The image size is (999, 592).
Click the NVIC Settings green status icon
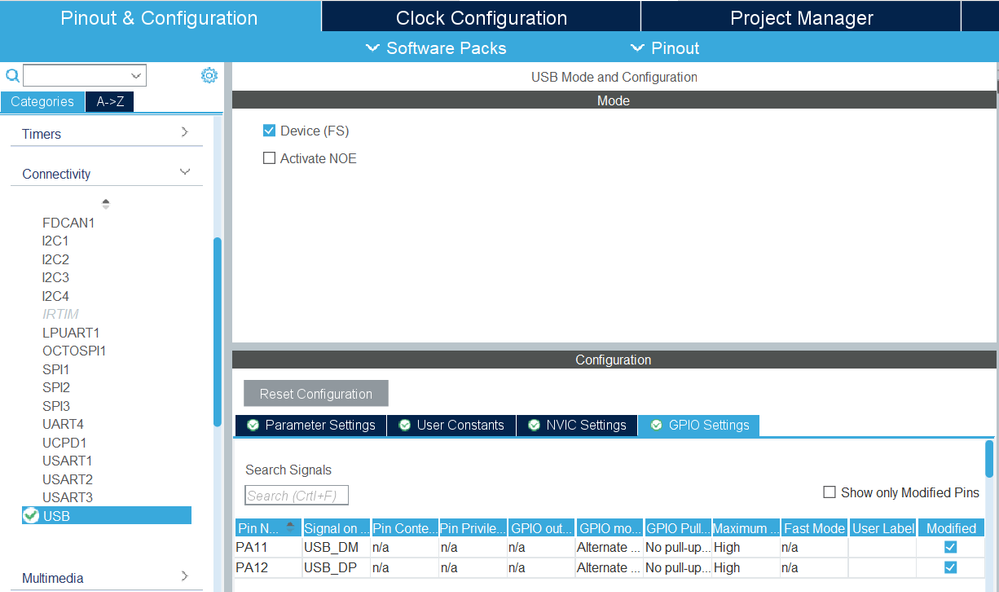coord(534,425)
